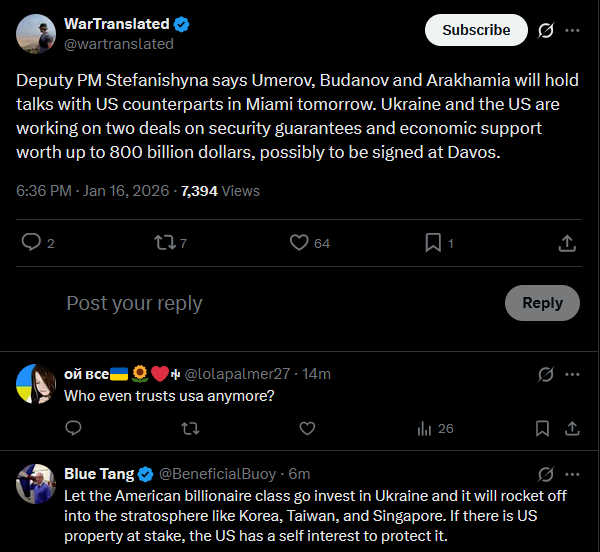Click the Subscribe button
The width and height of the screenshot is (600, 552).
coord(476,30)
